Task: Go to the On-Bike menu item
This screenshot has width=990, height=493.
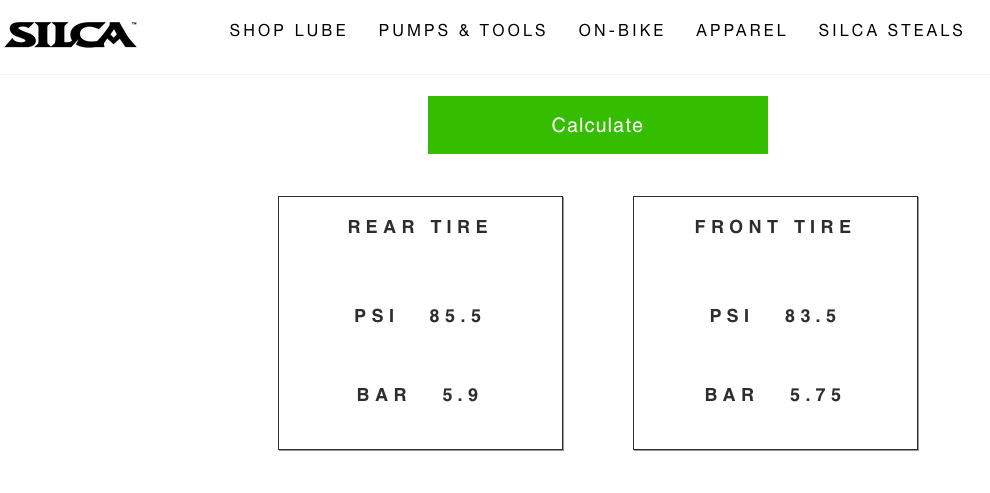Action: click(622, 31)
